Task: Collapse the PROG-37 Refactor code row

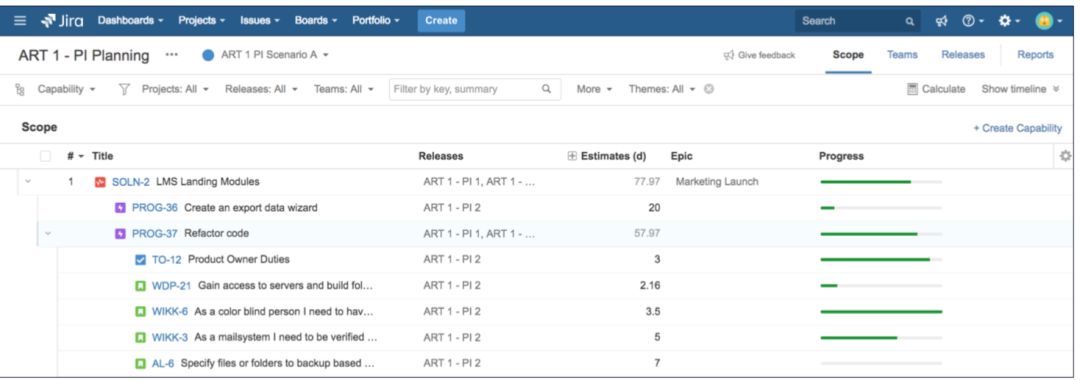Action: (x=48, y=234)
